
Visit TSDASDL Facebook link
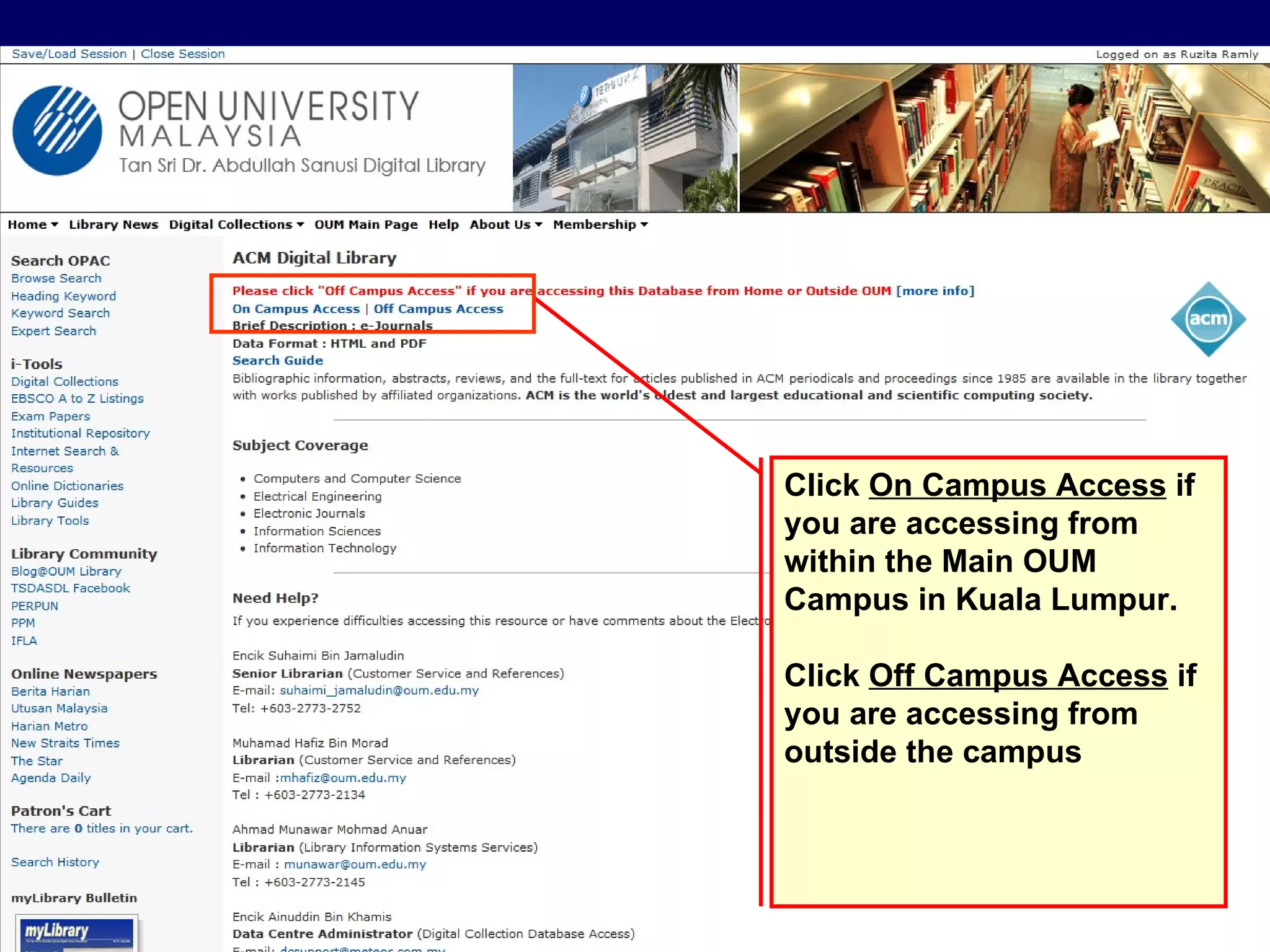pyautogui.click(x=71, y=588)
